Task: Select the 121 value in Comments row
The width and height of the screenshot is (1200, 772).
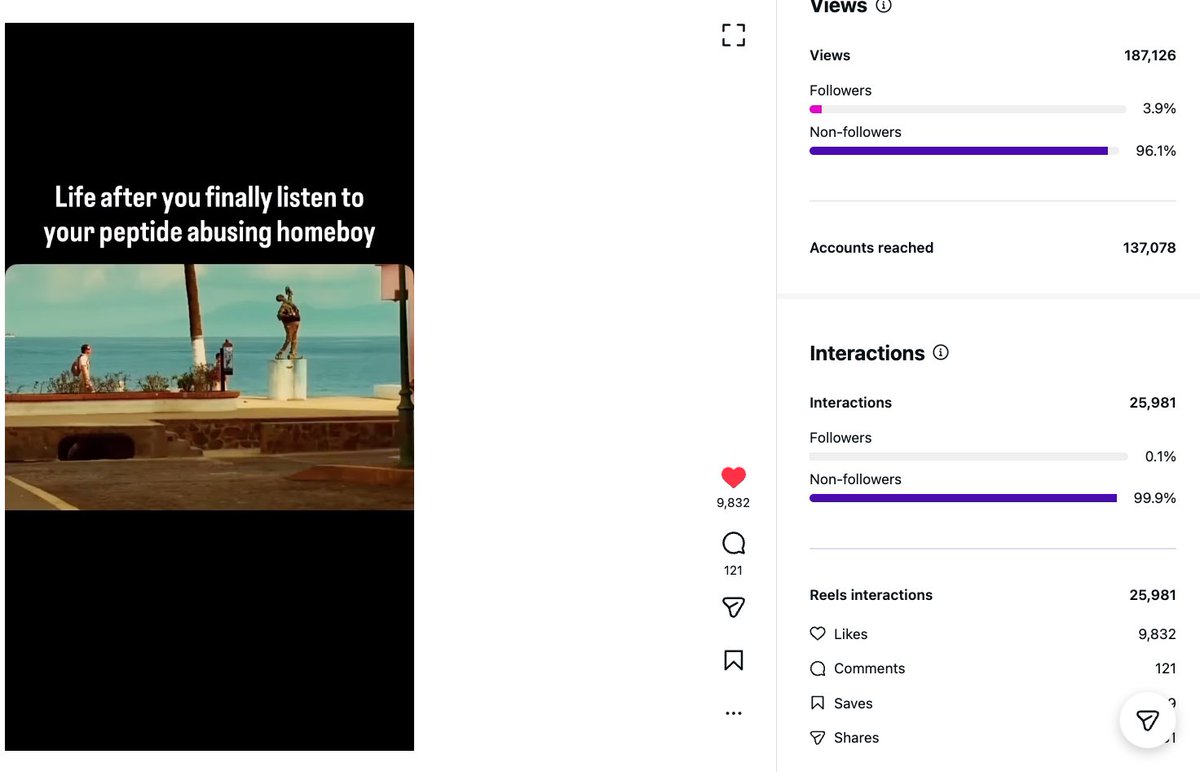Action: tap(1165, 669)
